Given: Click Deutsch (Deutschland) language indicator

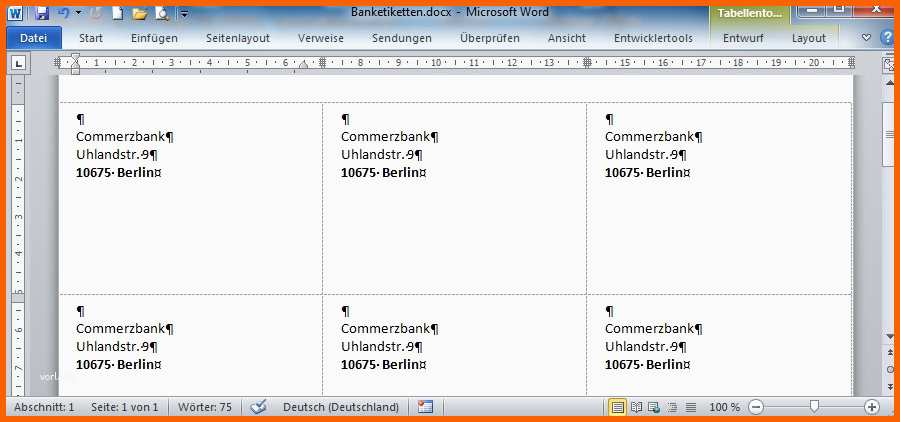Looking at the screenshot, I should coord(341,407).
